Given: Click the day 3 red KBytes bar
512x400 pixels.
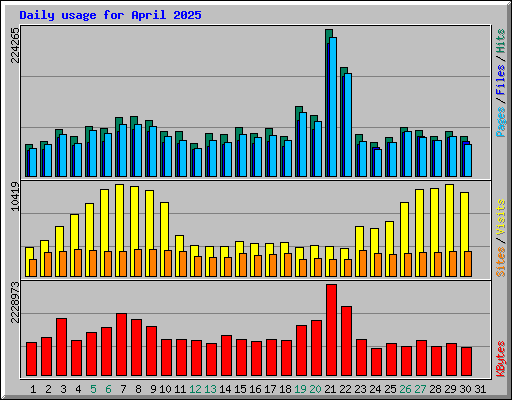Looking at the screenshot, I should (x=61, y=347).
